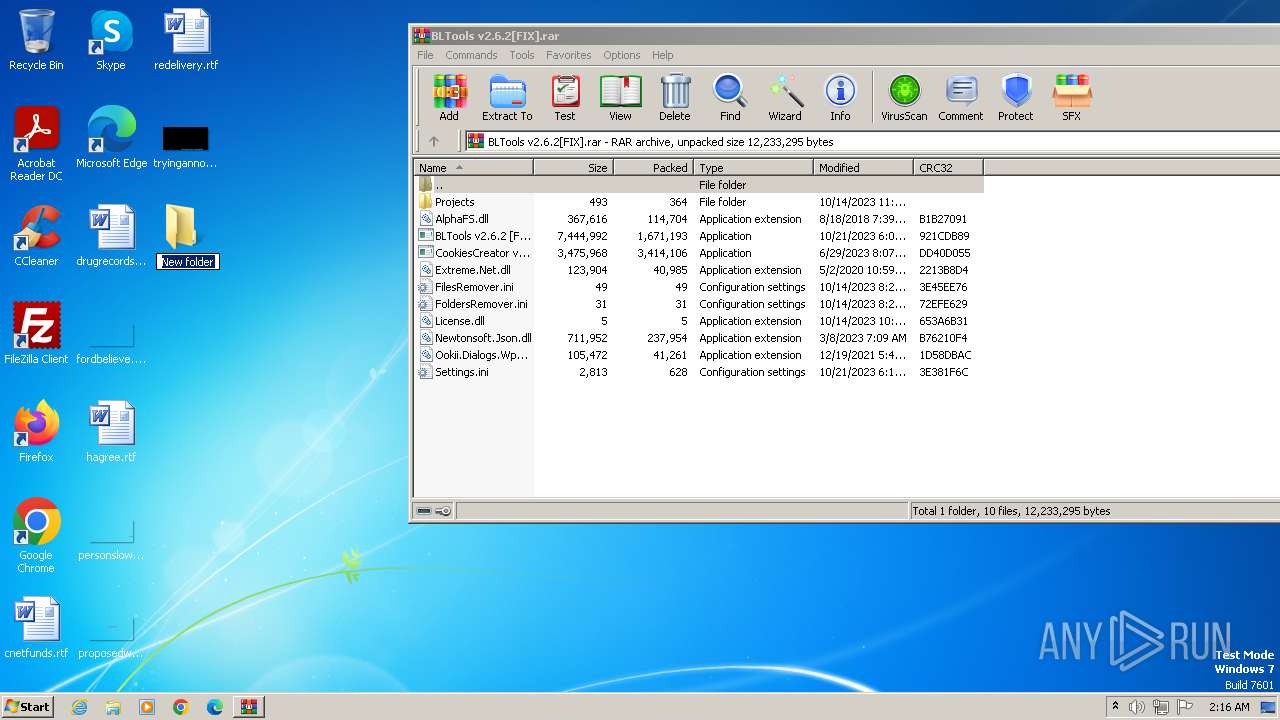
Task: Select FilesRemover.ini file
Action: coord(699,287)
